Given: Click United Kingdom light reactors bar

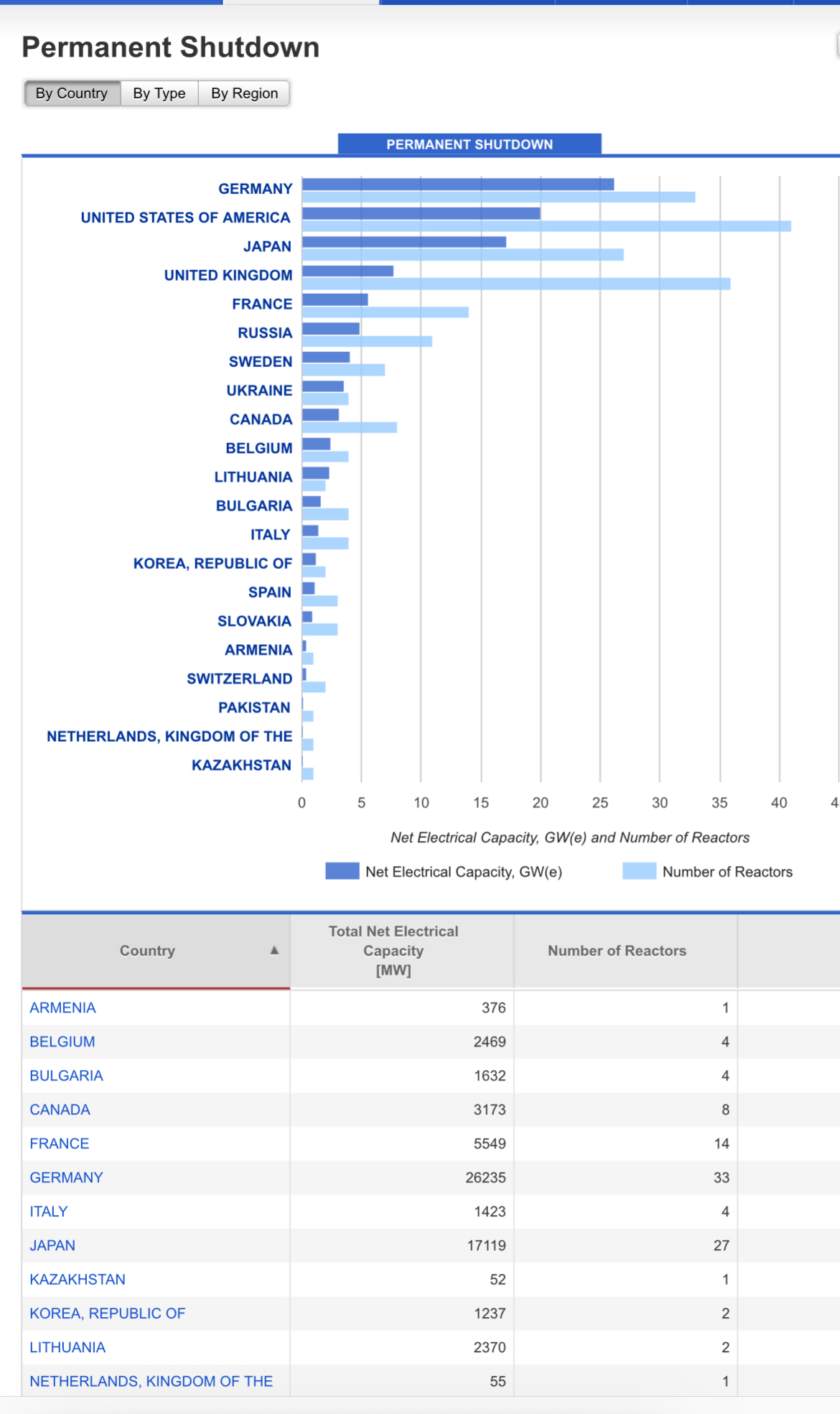Looking at the screenshot, I should [x=516, y=284].
